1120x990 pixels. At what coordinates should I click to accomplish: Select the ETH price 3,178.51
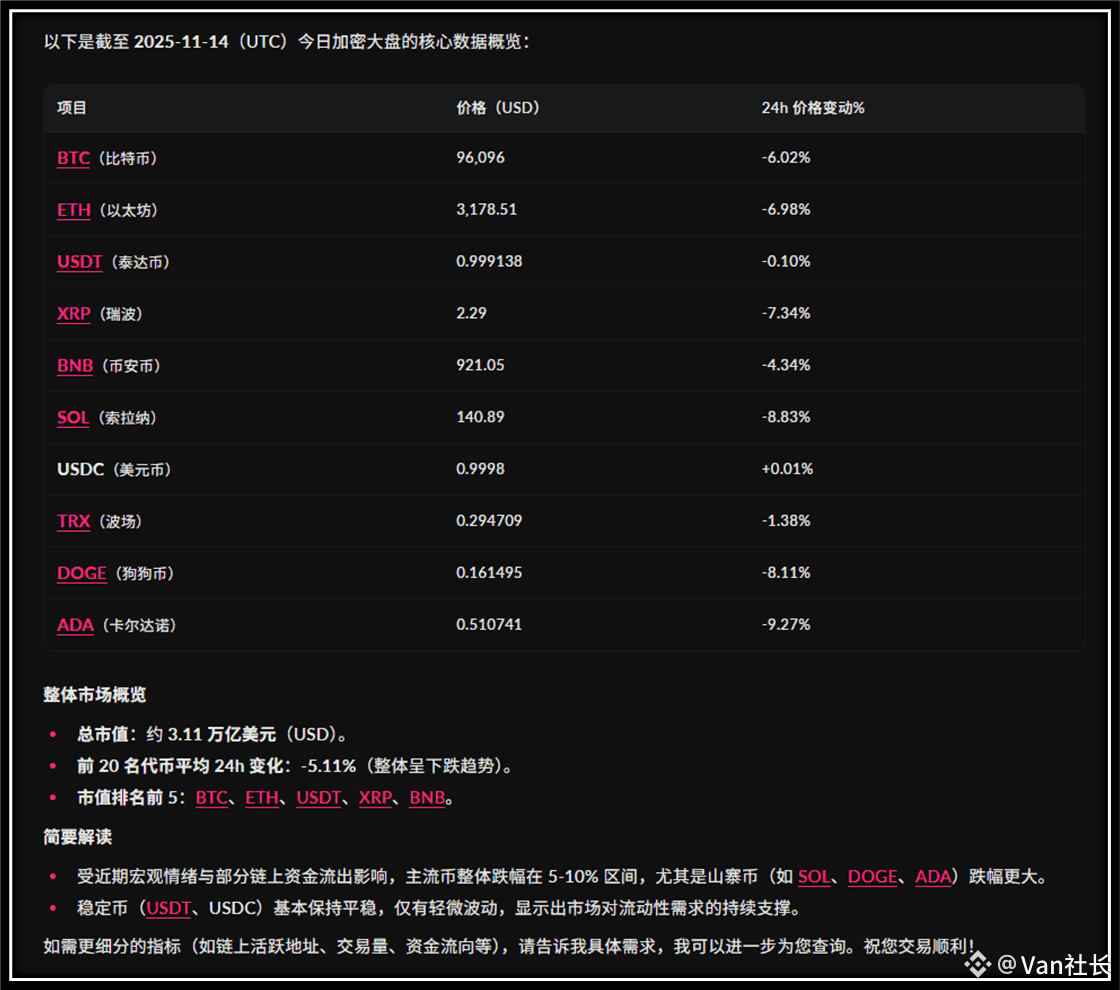pyautogui.click(x=486, y=209)
